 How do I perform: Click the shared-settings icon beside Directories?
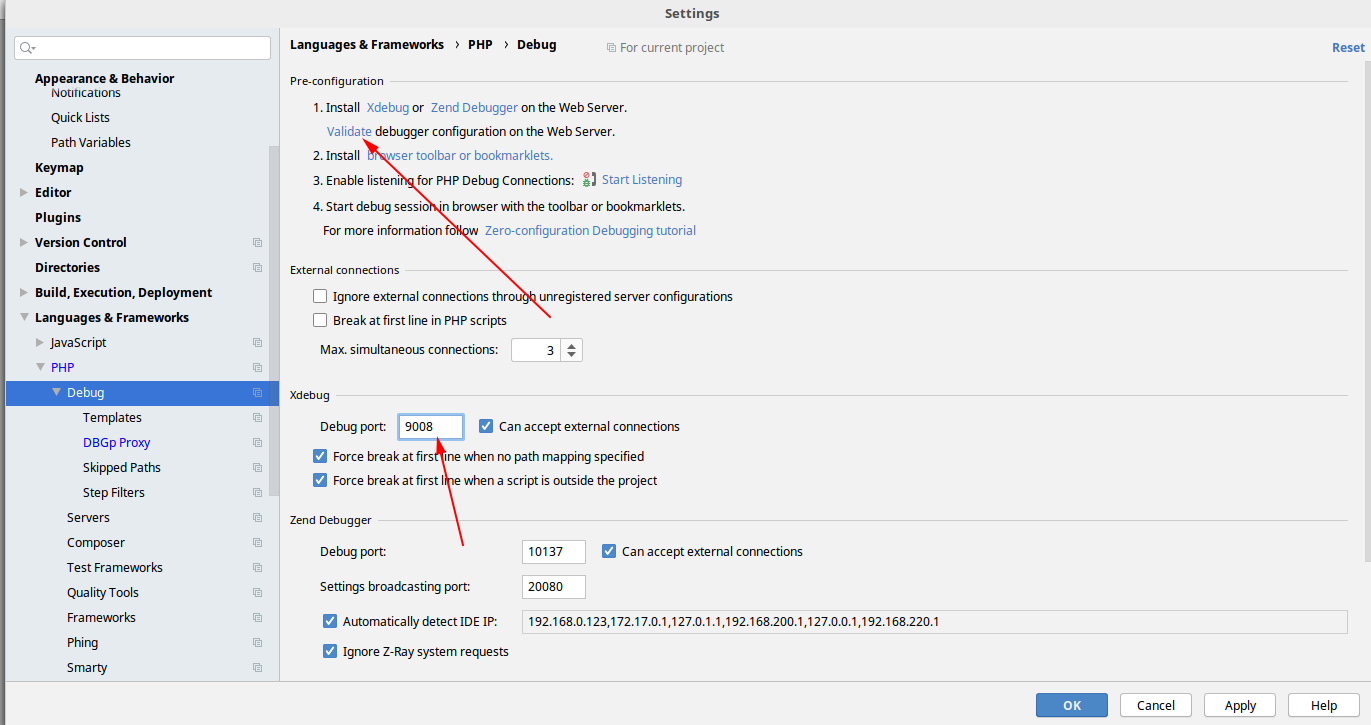pyautogui.click(x=257, y=267)
